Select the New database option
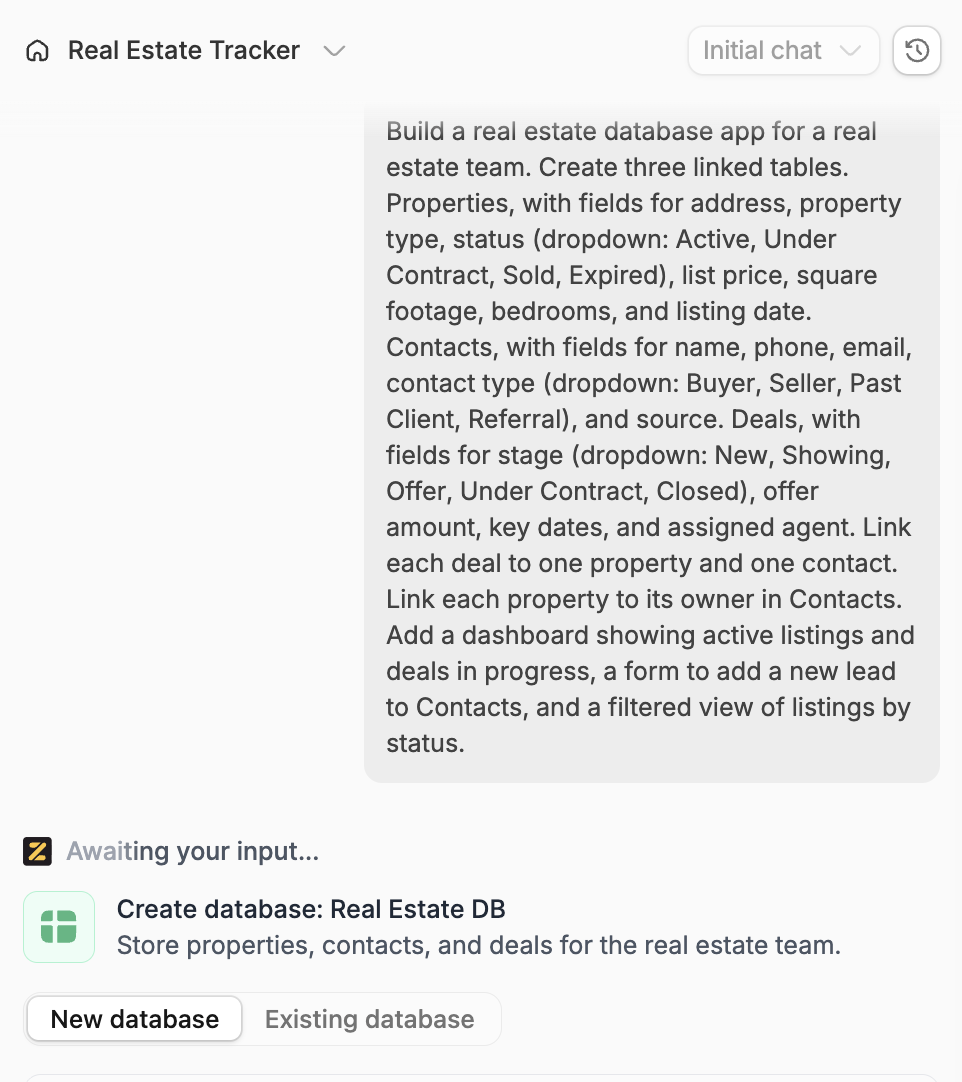Screen dimensions: 962x1082 pos(135,1019)
